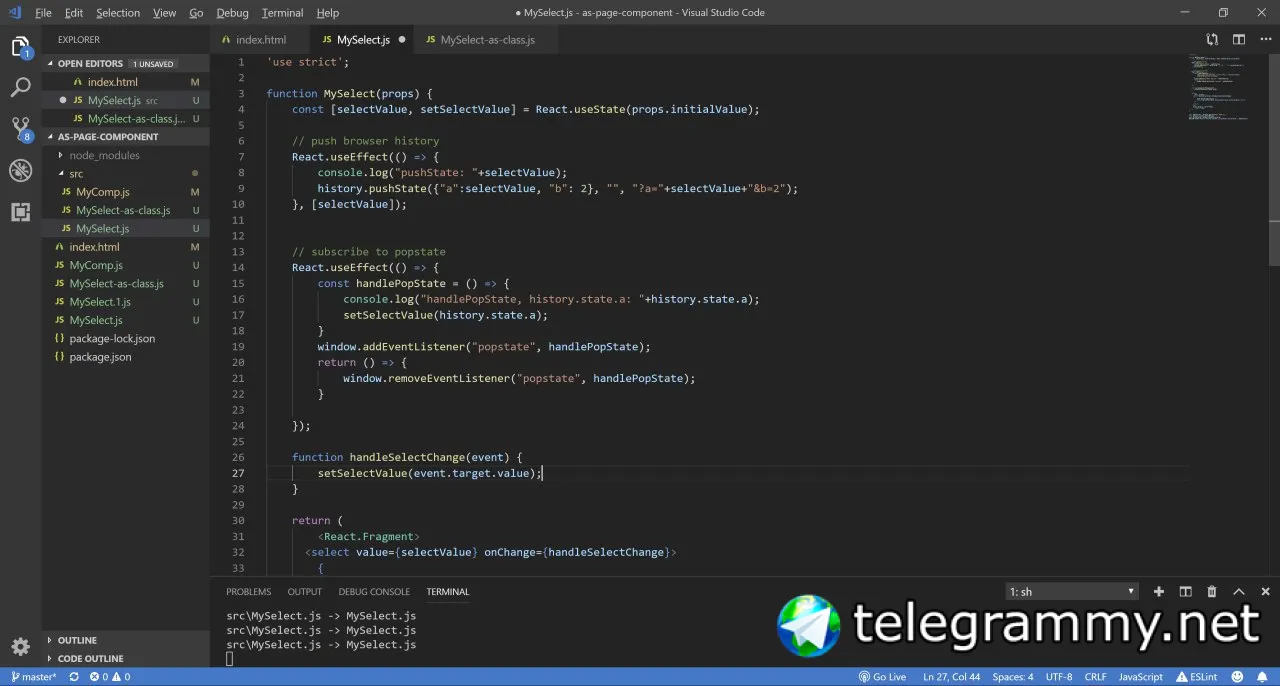
Task: Maximize the terminal panel with up chevron
Action: [1238, 592]
